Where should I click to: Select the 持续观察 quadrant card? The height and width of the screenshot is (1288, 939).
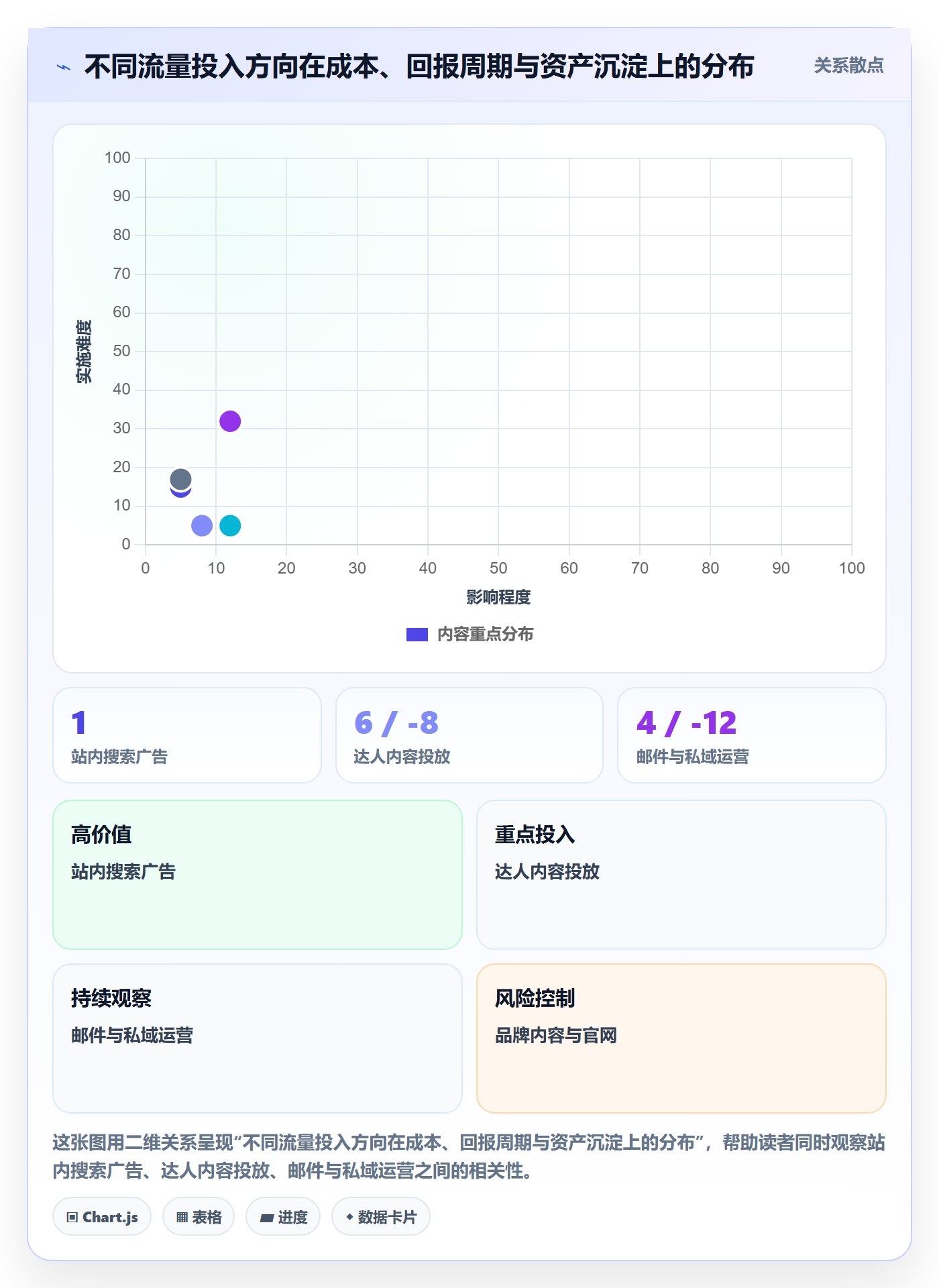point(258,1038)
